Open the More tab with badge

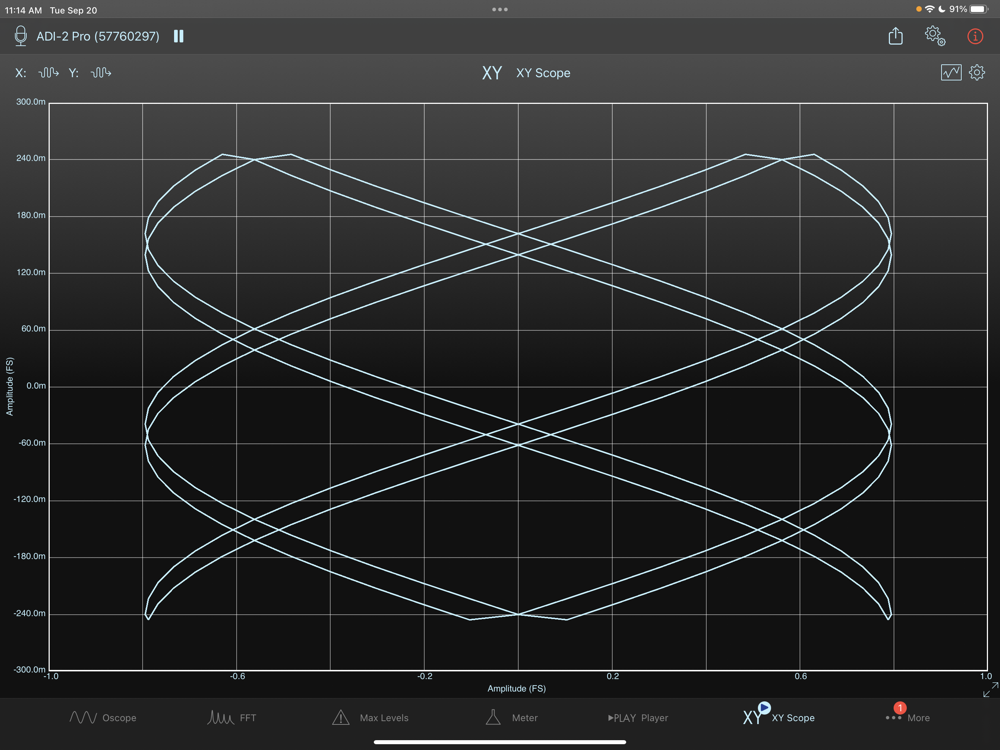coord(907,717)
